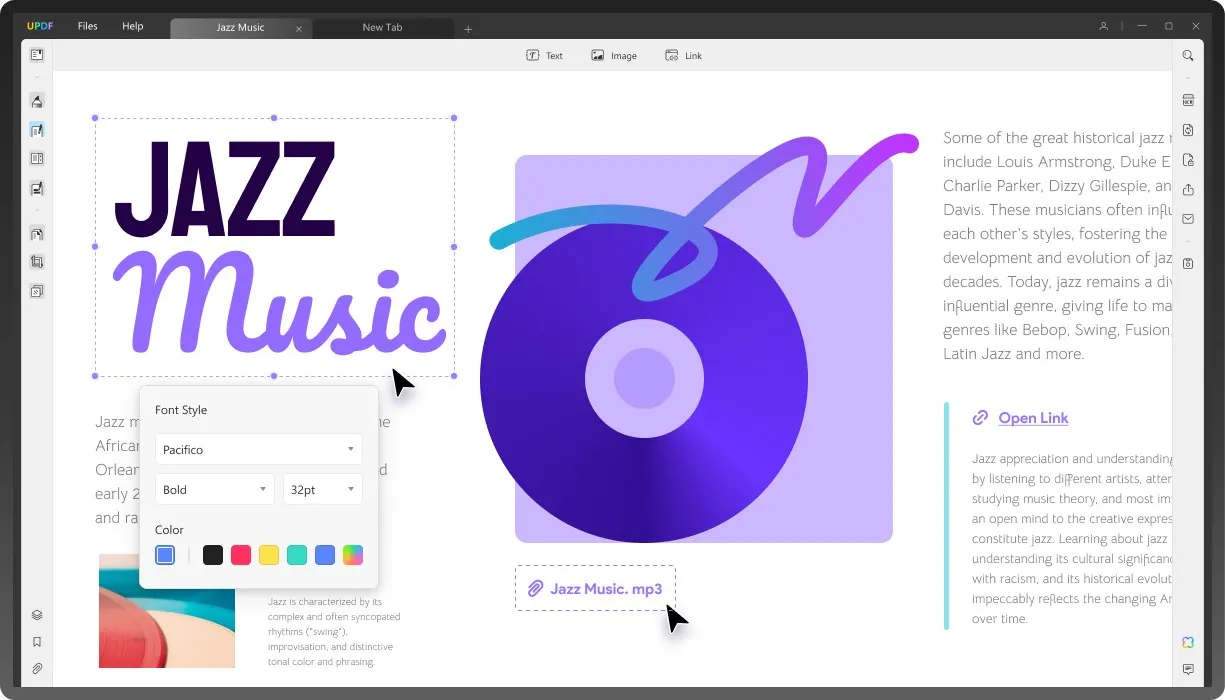Click paragraph 'Jazz appreciation and understanding'
Viewport: 1225px width, 700px height.
1071,539
